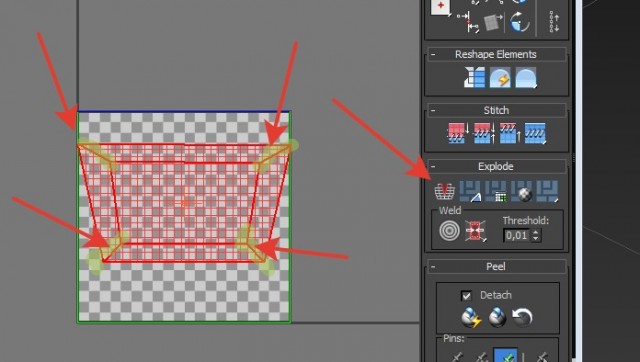Click Flatten by Polygon Angle icon
The image size is (640, 362).
pos(471,191)
